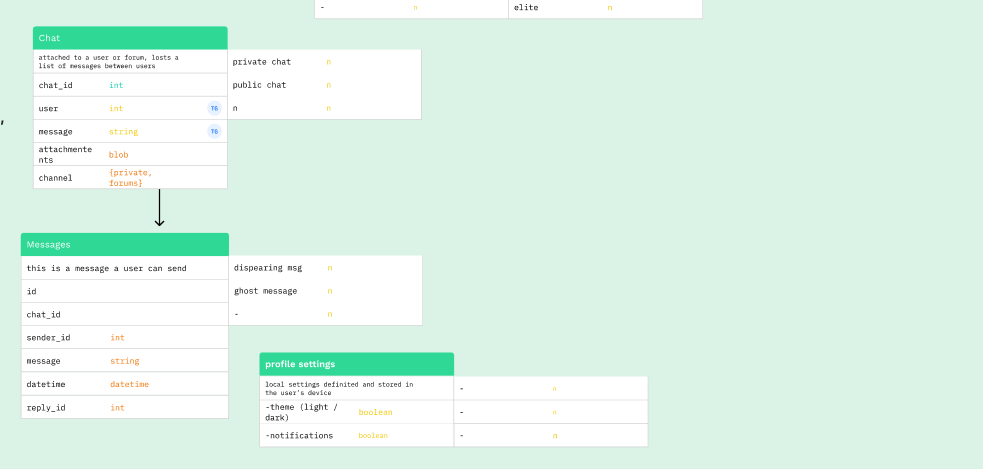This screenshot has height=469, width=983.
Task: Select the channel field name
Action: tap(55, 178)
